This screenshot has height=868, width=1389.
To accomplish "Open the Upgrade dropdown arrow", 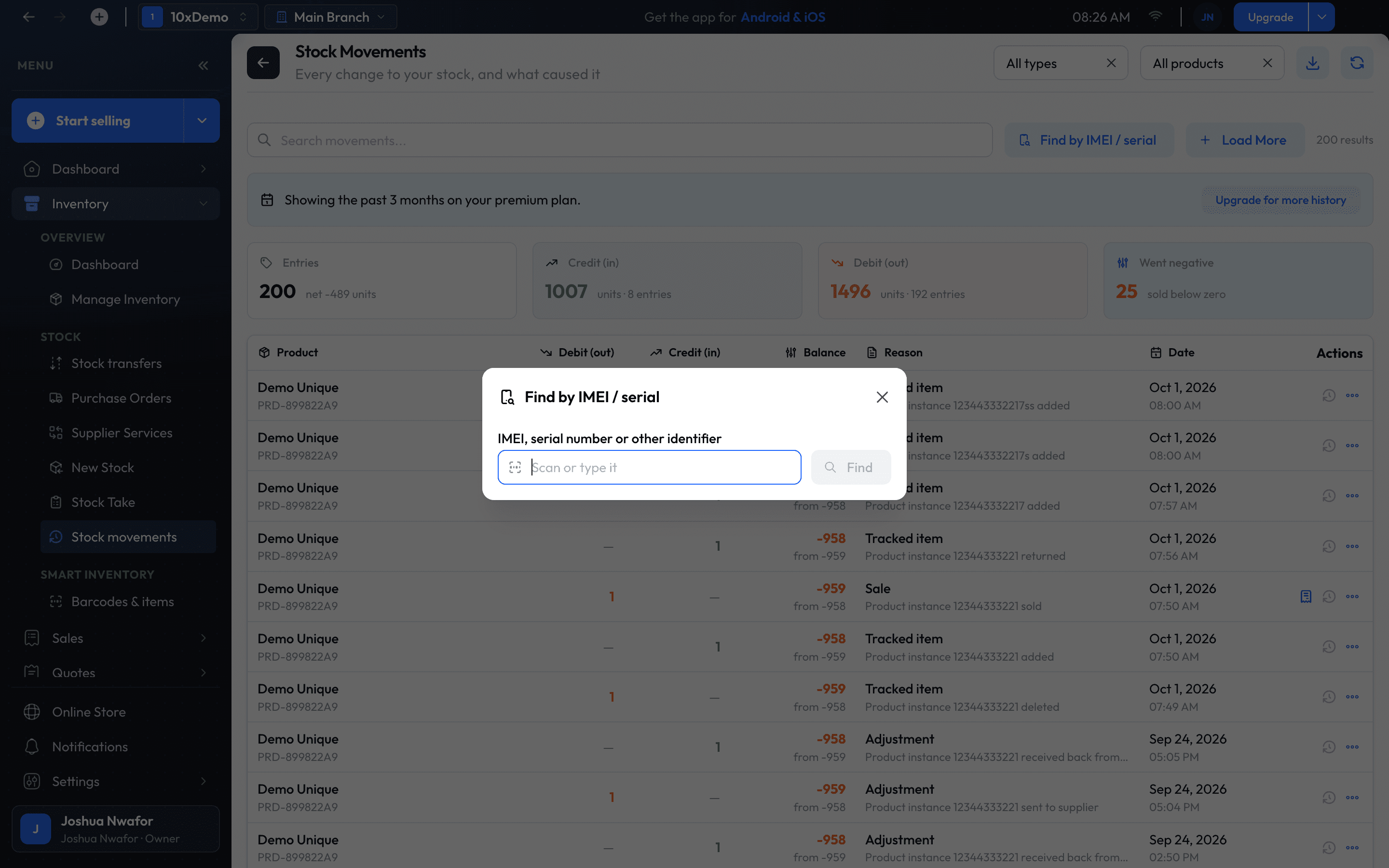I will [x=1321, y=17].
